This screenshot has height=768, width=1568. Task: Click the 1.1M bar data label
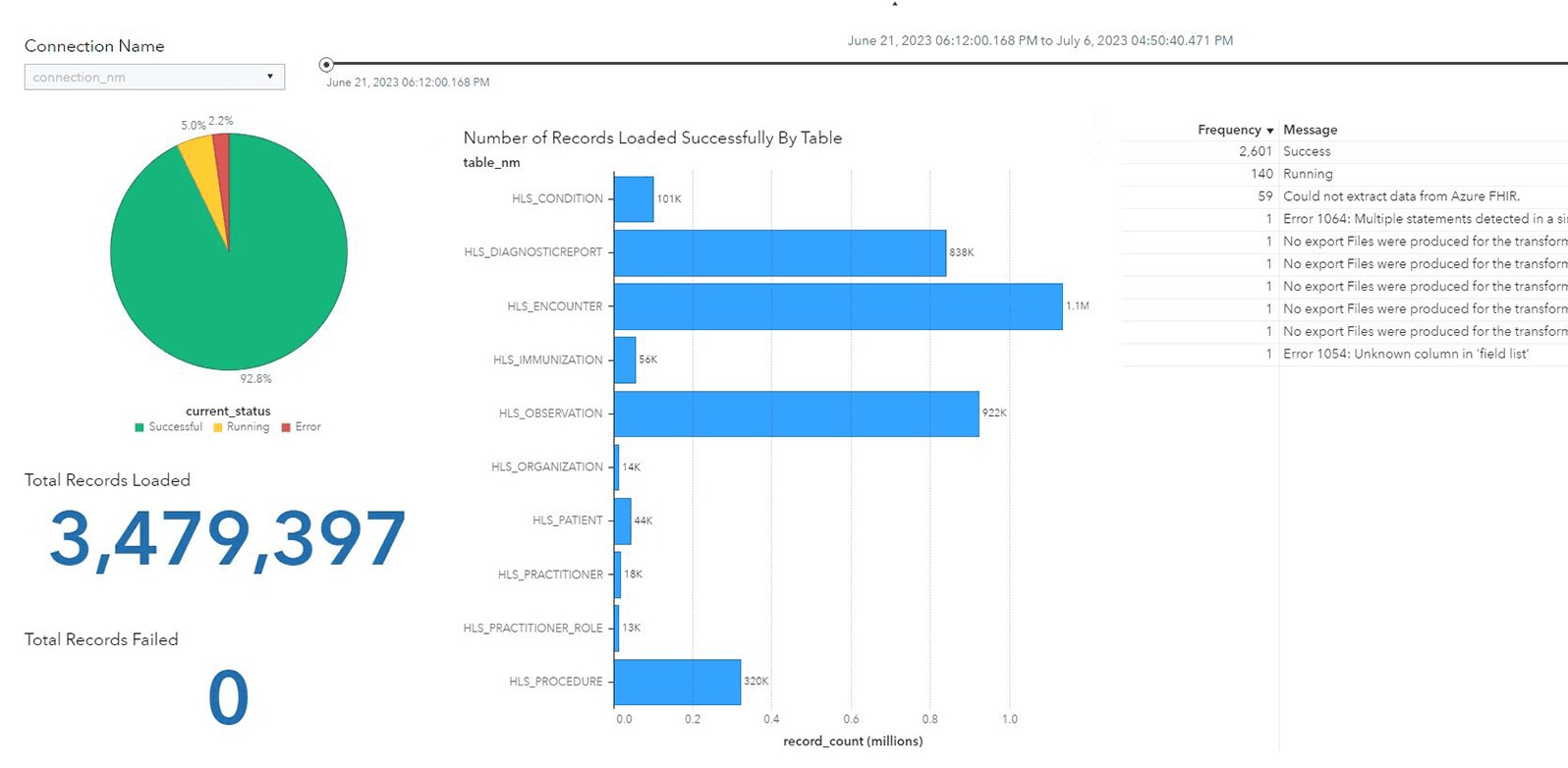(x=1078, y=306)
